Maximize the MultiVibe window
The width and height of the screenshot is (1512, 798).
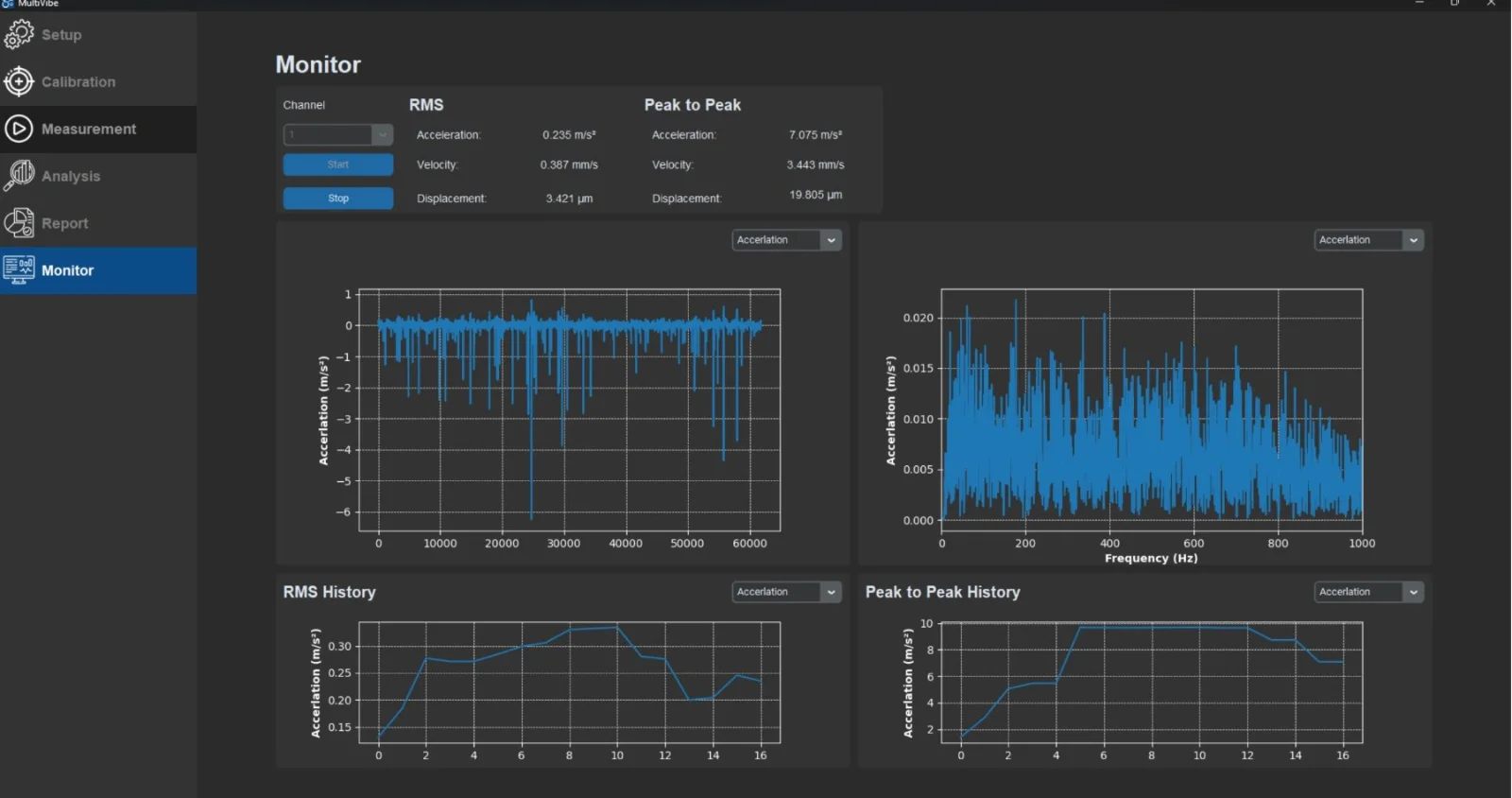coord(1455,4)
